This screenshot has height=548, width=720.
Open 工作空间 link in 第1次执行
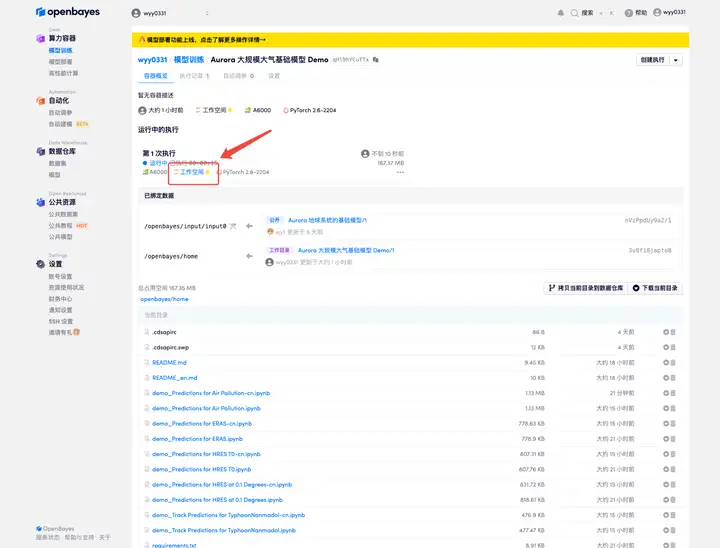pos(191,172)
